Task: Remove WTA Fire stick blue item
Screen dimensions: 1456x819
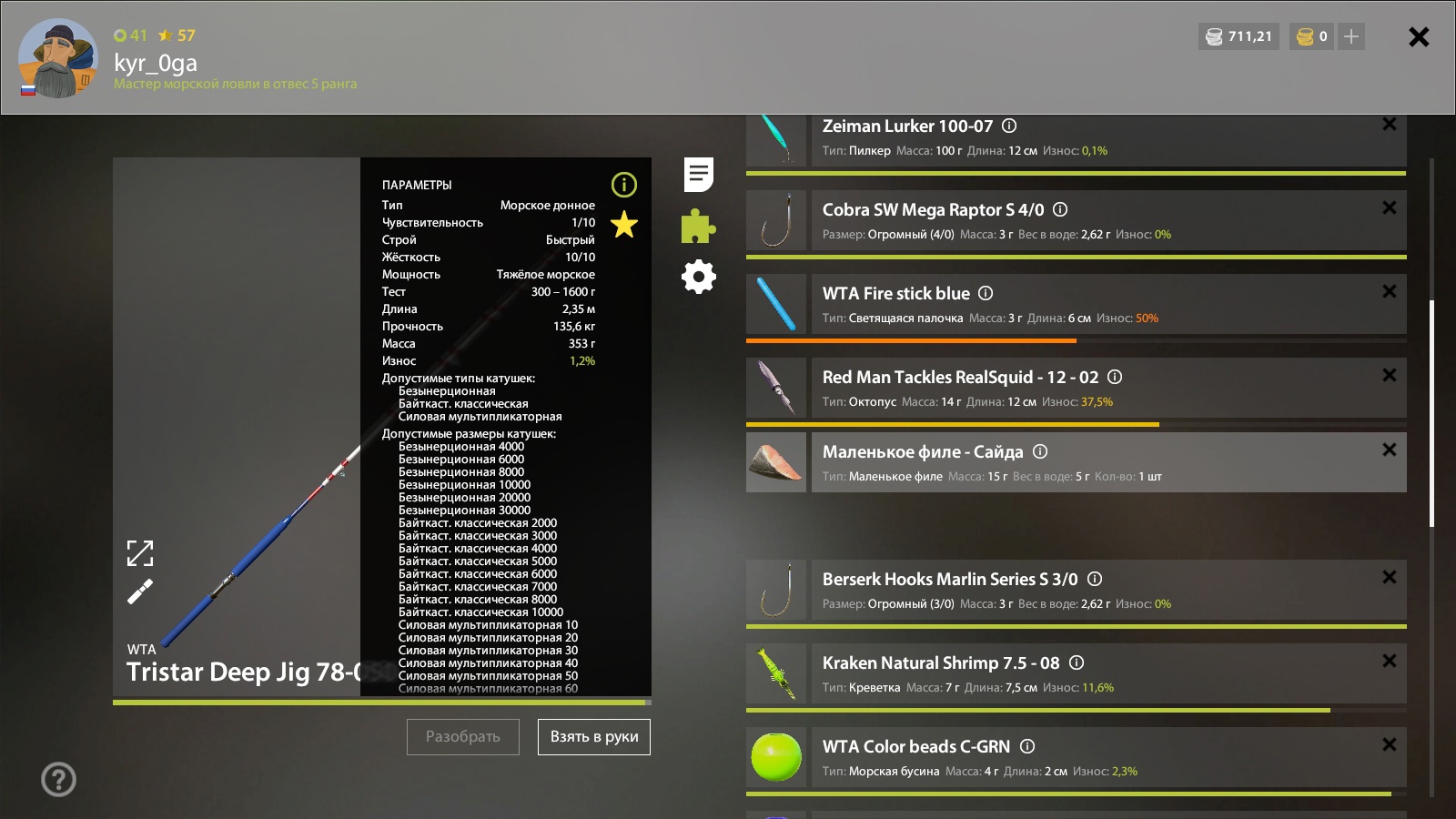Action: tap(1390, 291)
